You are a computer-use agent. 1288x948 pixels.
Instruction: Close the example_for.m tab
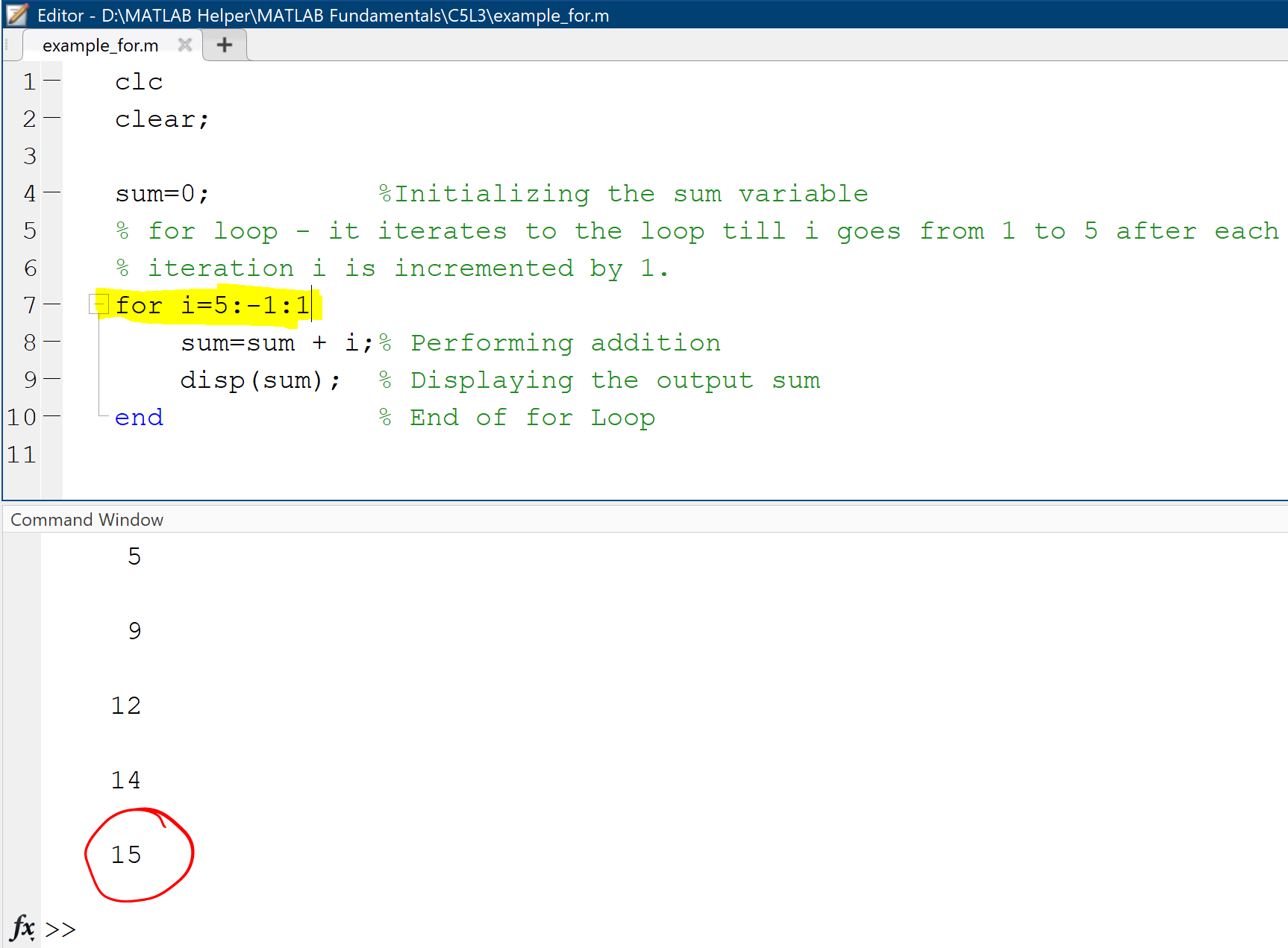(185, 45)
